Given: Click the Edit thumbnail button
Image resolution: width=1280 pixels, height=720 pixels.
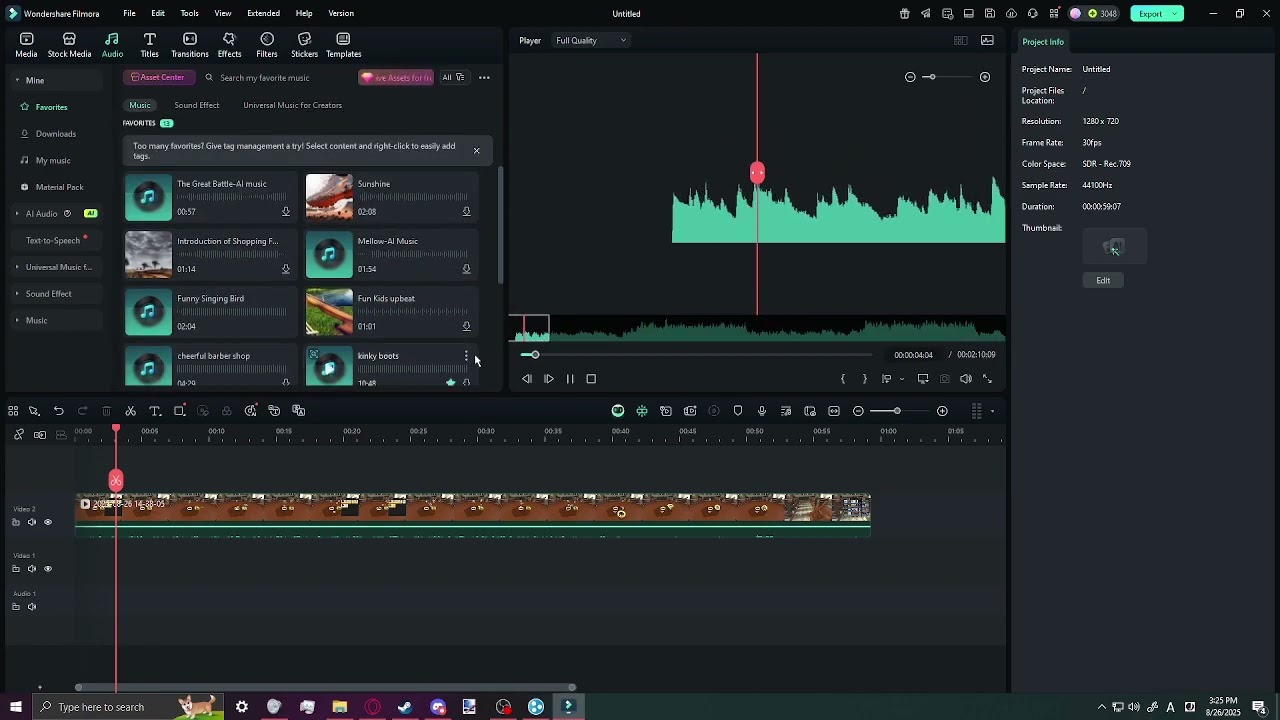Looking at the screenshot, I should pos(1103,281).
